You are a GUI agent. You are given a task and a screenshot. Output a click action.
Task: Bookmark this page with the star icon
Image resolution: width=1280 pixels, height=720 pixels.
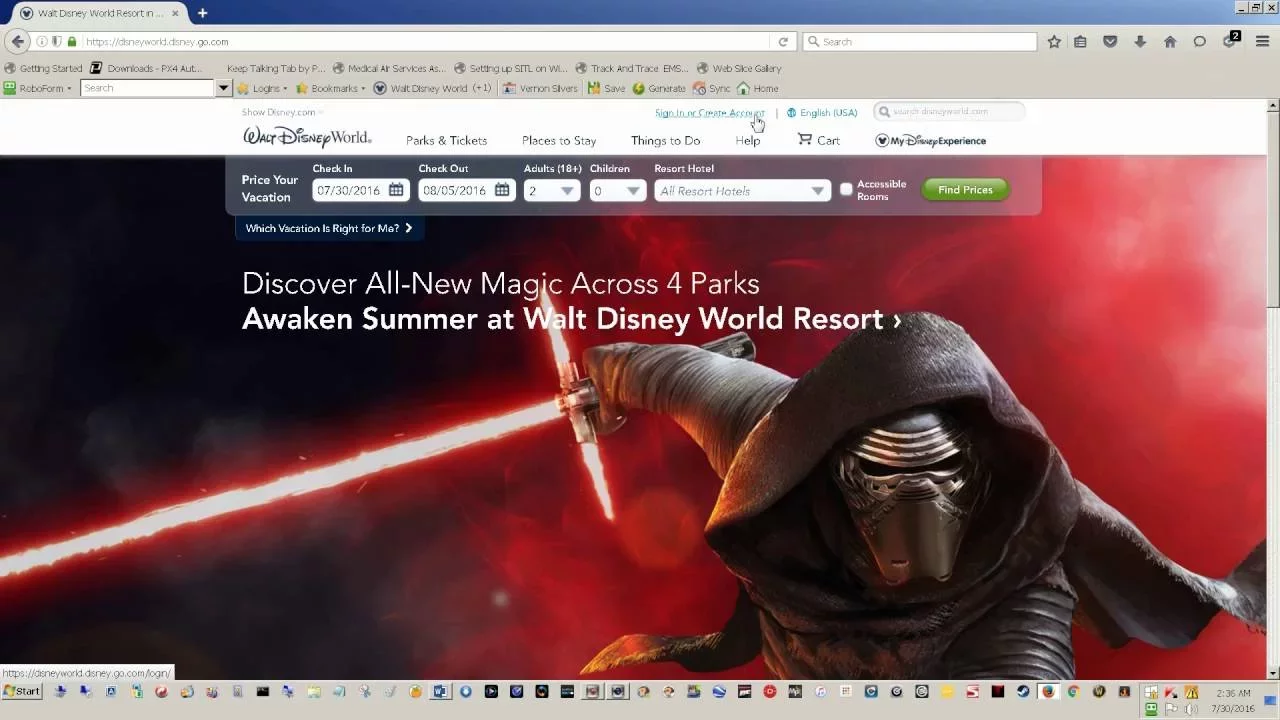[x=1054, y=42]
